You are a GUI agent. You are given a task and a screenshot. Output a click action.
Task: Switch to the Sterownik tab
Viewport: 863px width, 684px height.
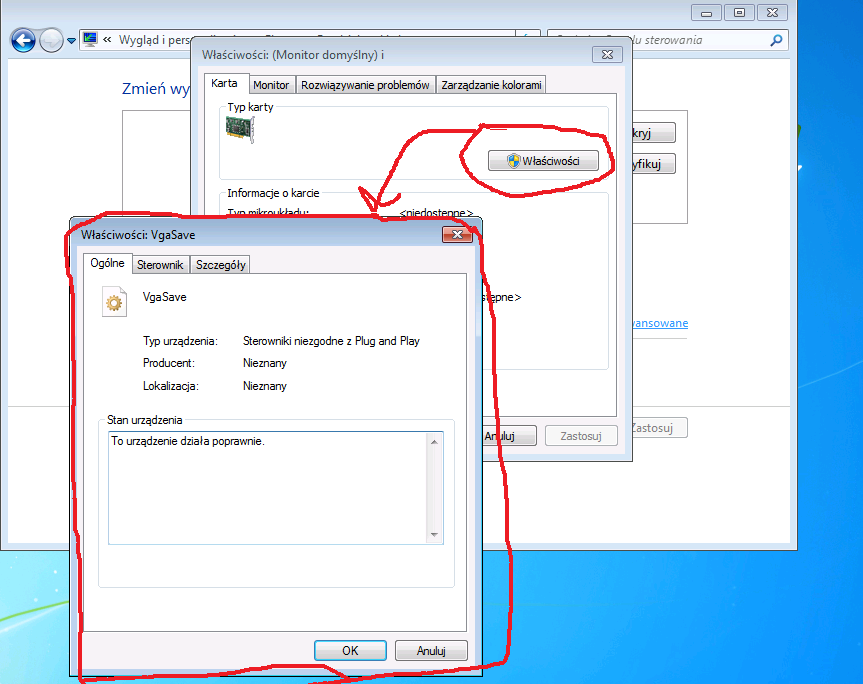click(x=160, y=265)
